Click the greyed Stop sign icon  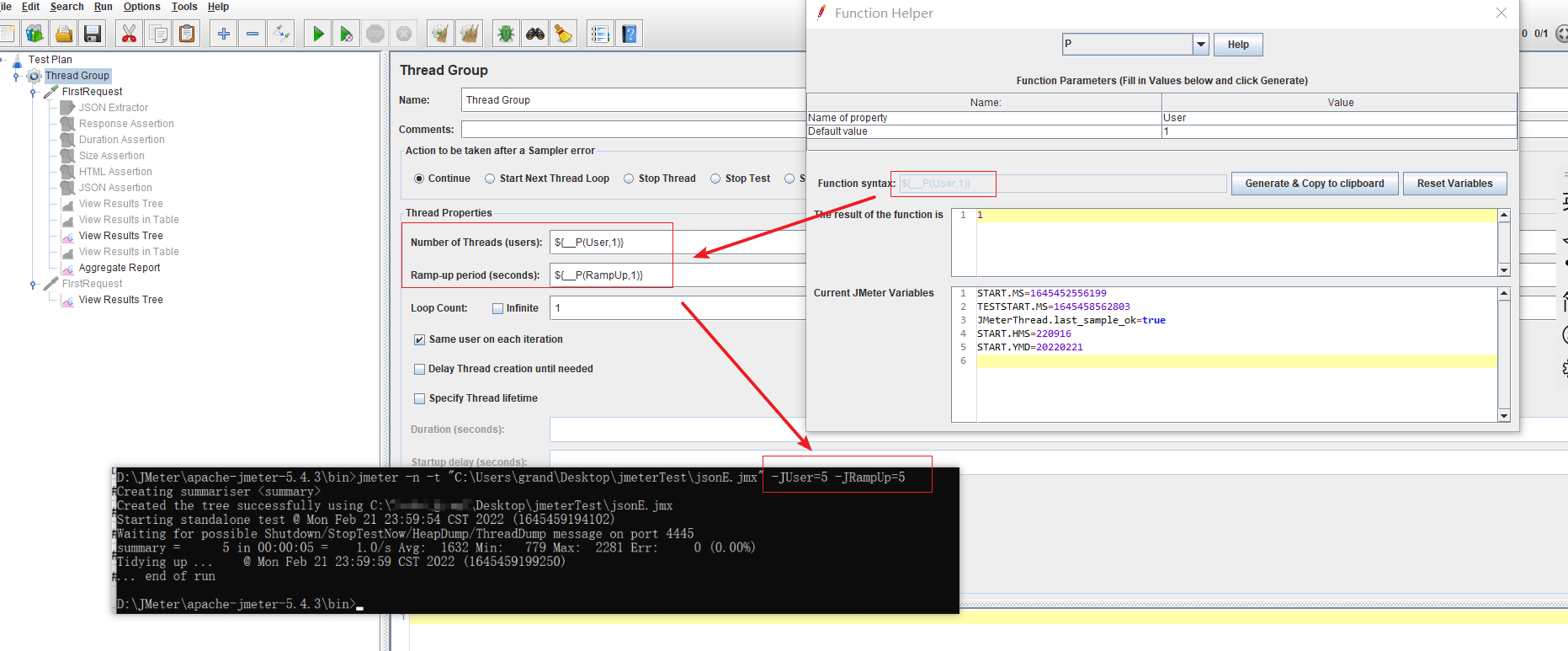(375, 34)
